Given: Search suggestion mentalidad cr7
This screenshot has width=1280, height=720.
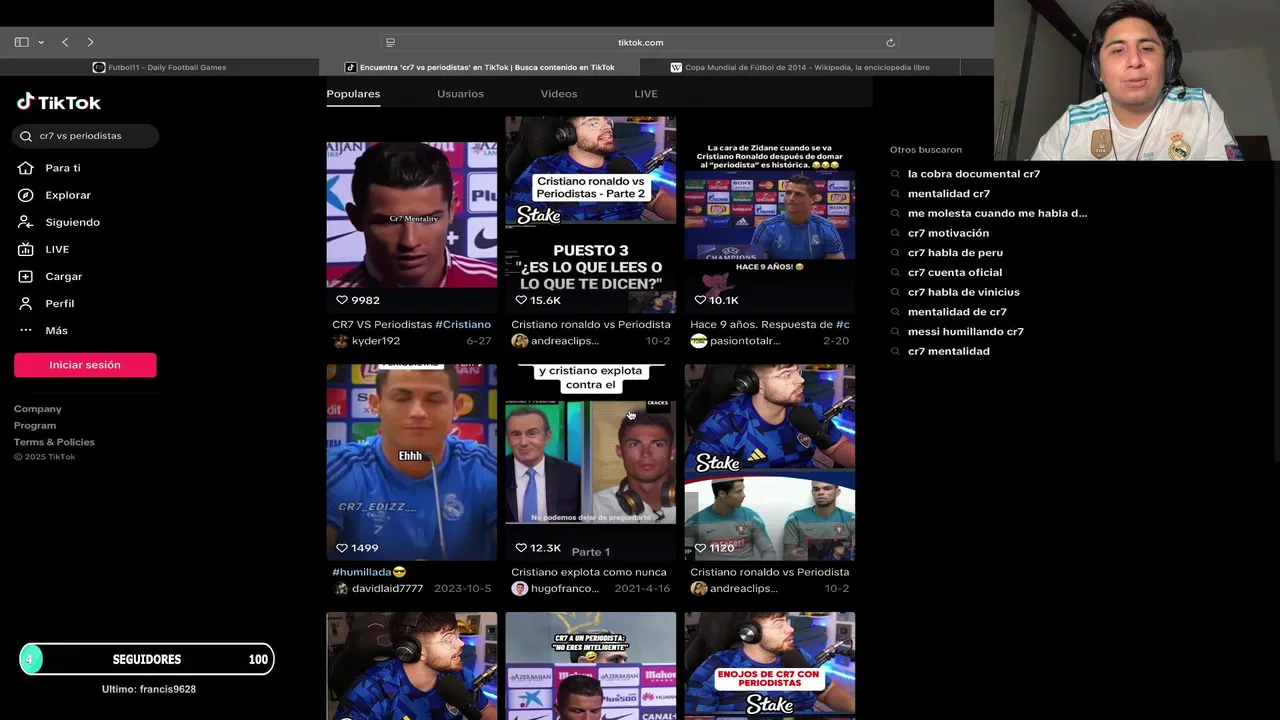Looking at the screenshot, I should 948,194.
